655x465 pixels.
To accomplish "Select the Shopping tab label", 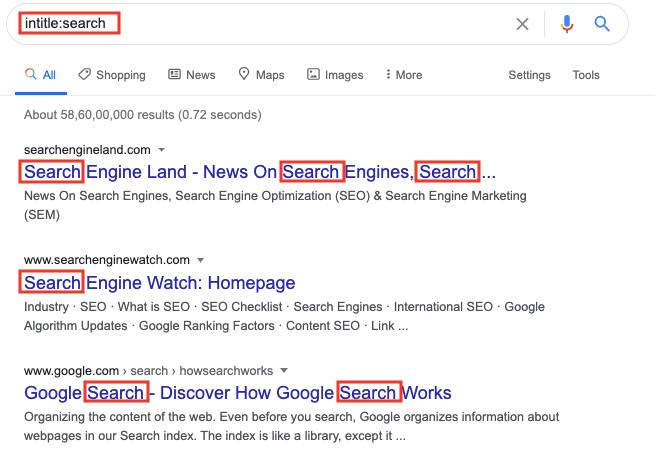I will tap(120, 75).
